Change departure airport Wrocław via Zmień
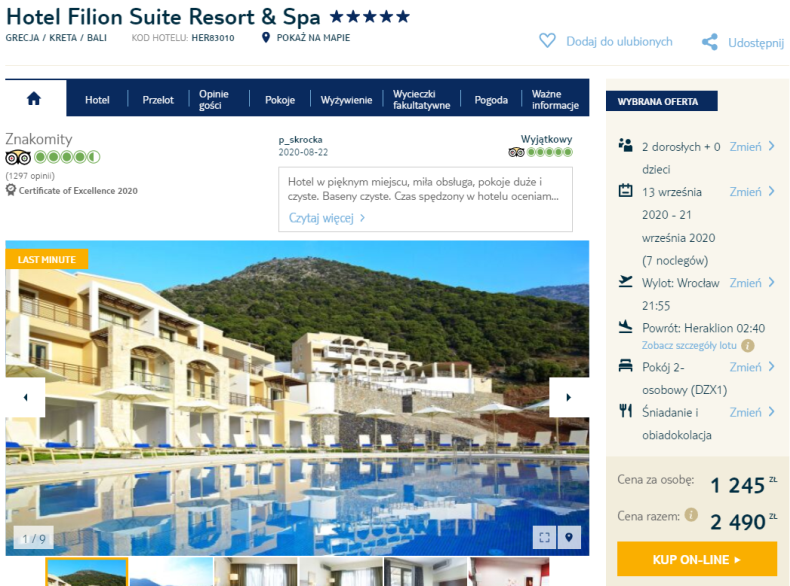This screenshot has height=586, width=790. 752,283
